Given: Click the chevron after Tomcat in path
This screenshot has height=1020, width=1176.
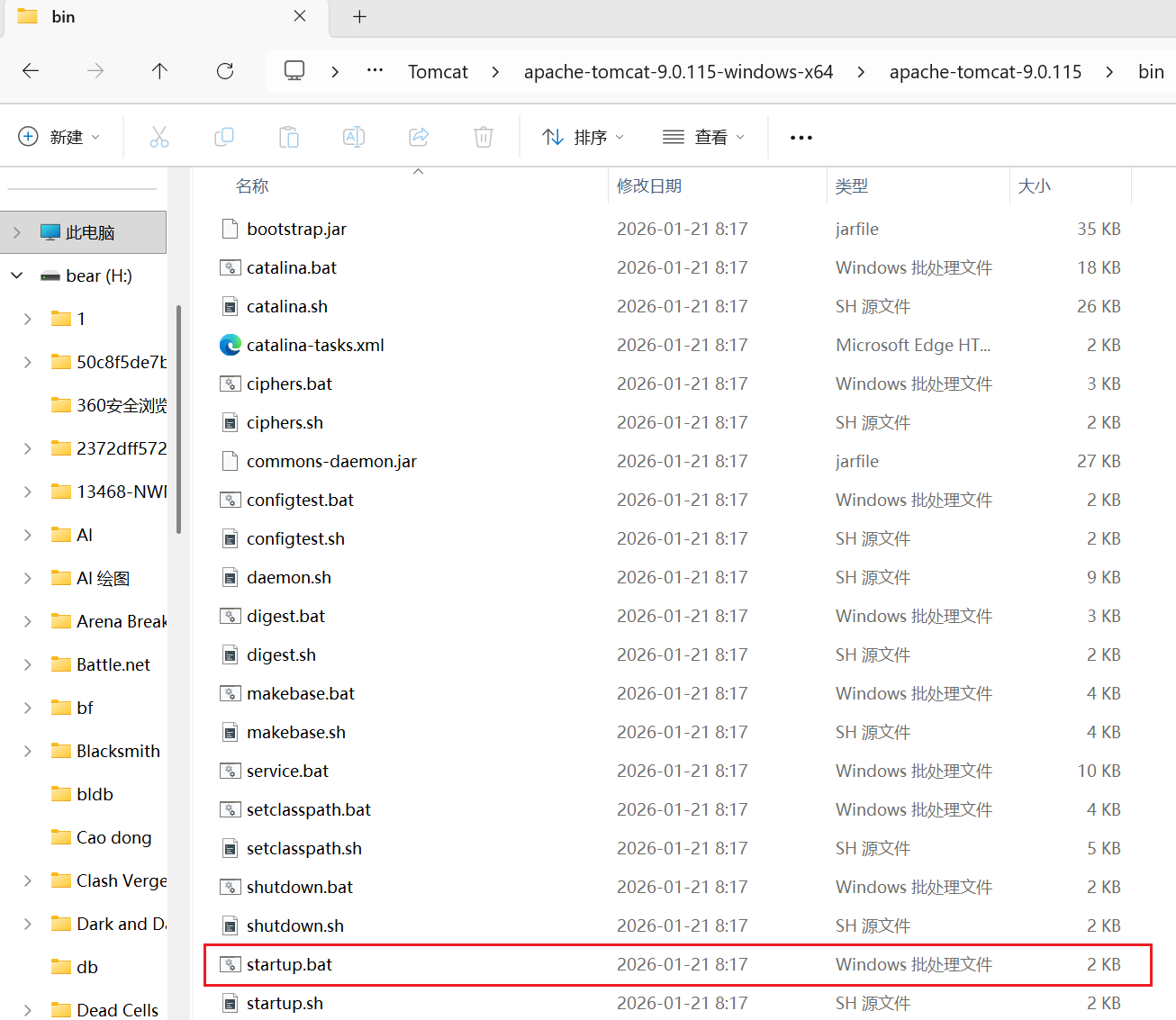Looking at the screenshot, I should click(495, 71).
